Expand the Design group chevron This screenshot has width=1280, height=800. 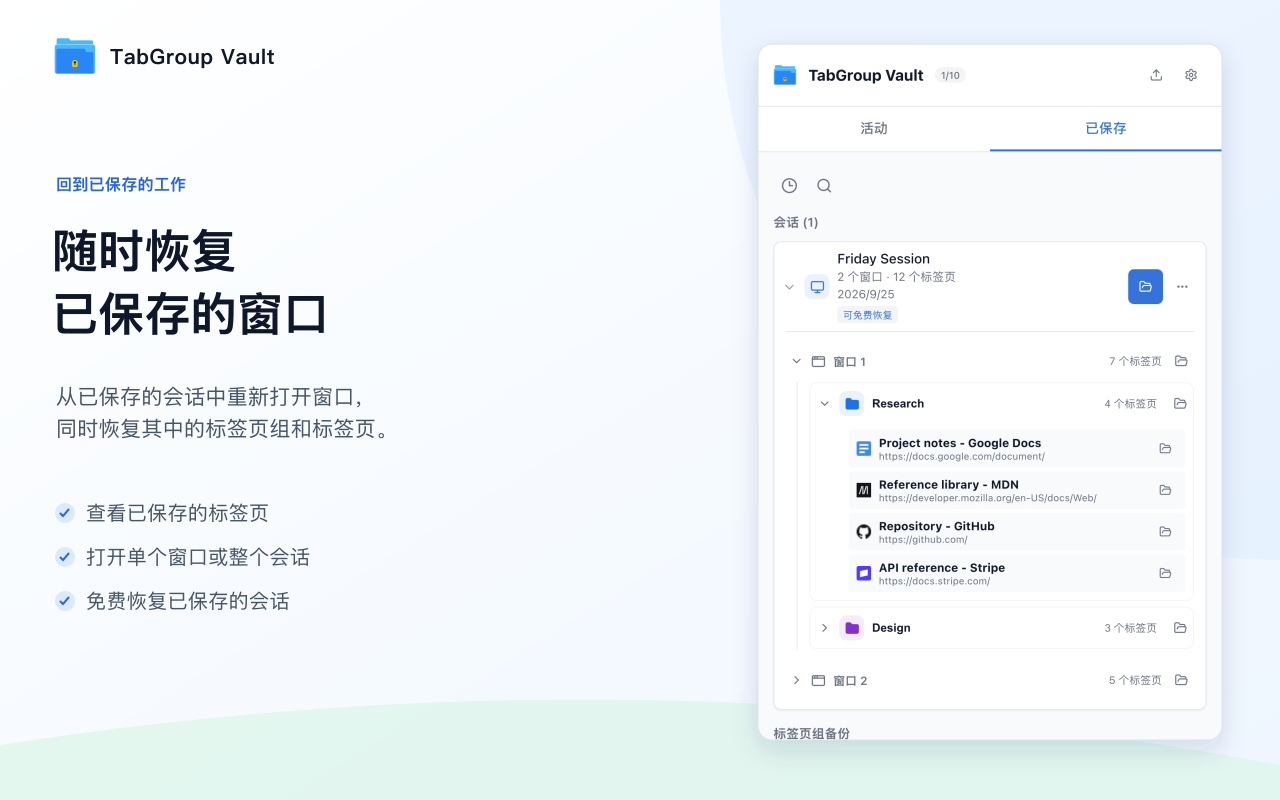click(x=825, y=628)
